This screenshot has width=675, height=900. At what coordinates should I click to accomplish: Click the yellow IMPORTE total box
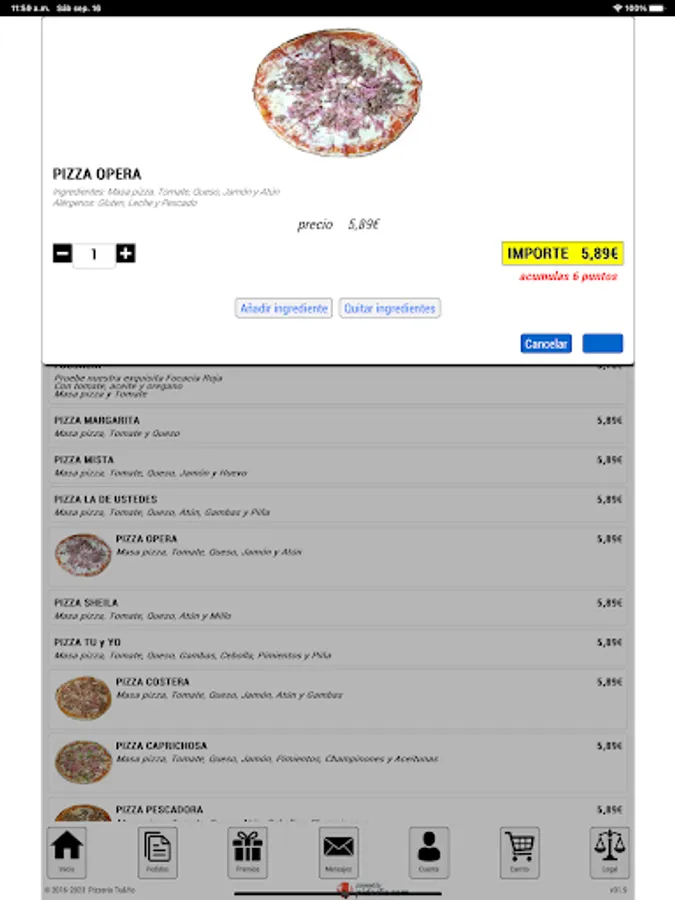[x=562, y=253]
